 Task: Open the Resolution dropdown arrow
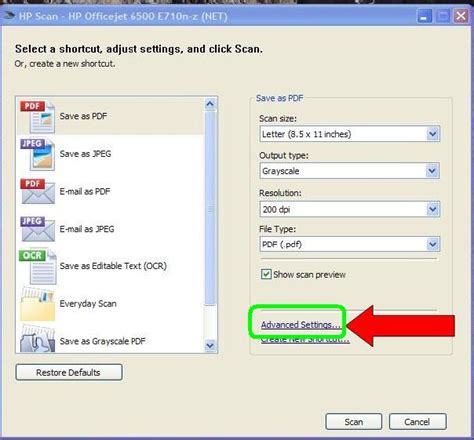pyautogui.click(x=433, y=209)
